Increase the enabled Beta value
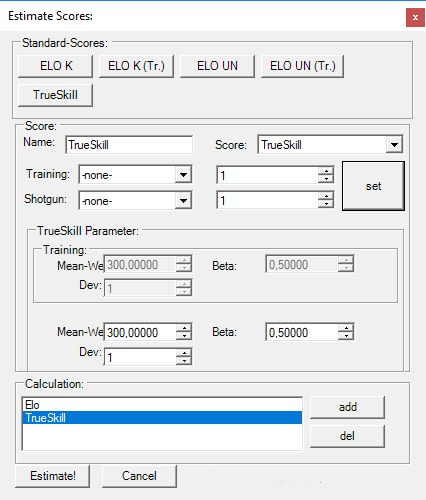The width and height of the screenshot is (426, 500). point(346,328)
